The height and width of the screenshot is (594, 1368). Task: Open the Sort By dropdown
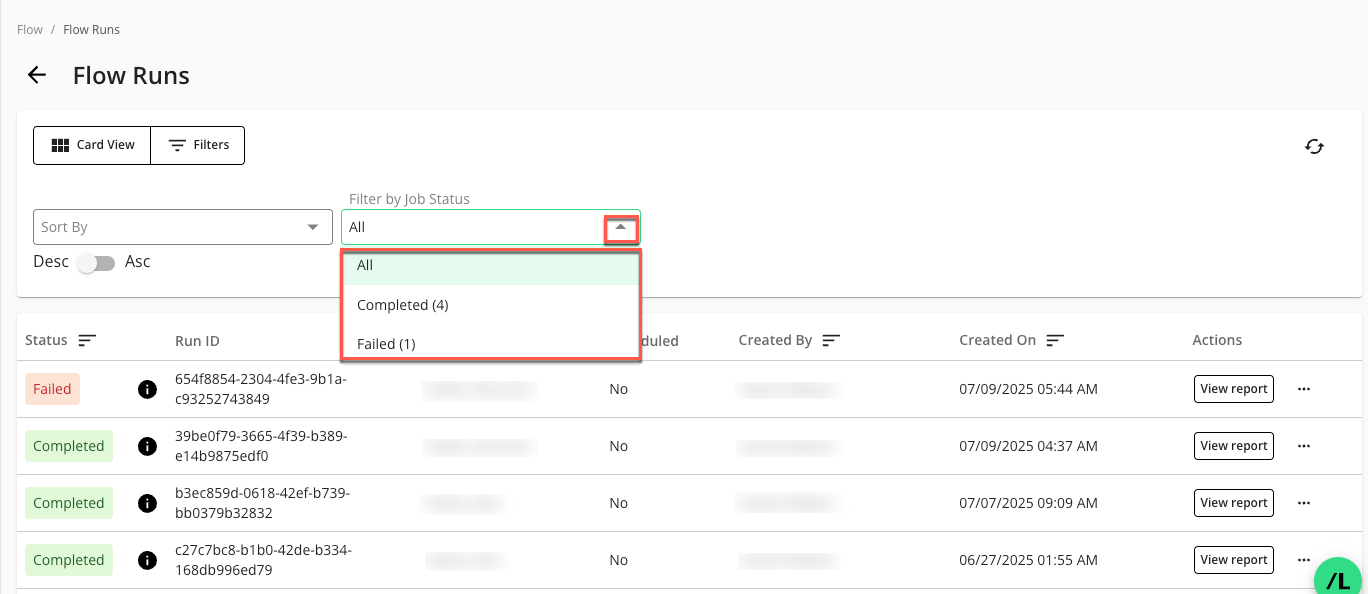point(183,227)
